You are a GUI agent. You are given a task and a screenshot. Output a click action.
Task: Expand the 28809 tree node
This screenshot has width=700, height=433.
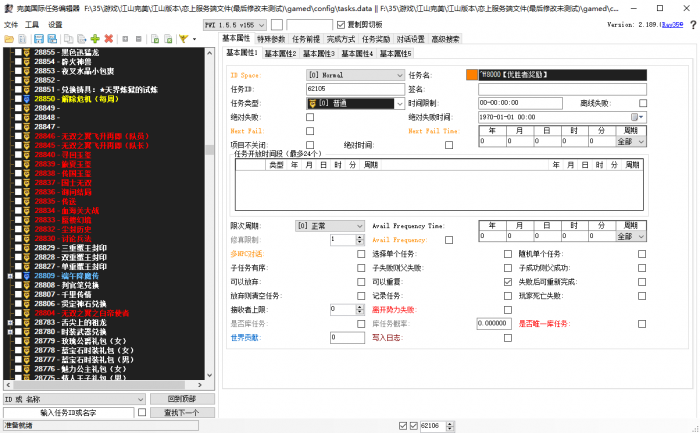coord(9,275)
